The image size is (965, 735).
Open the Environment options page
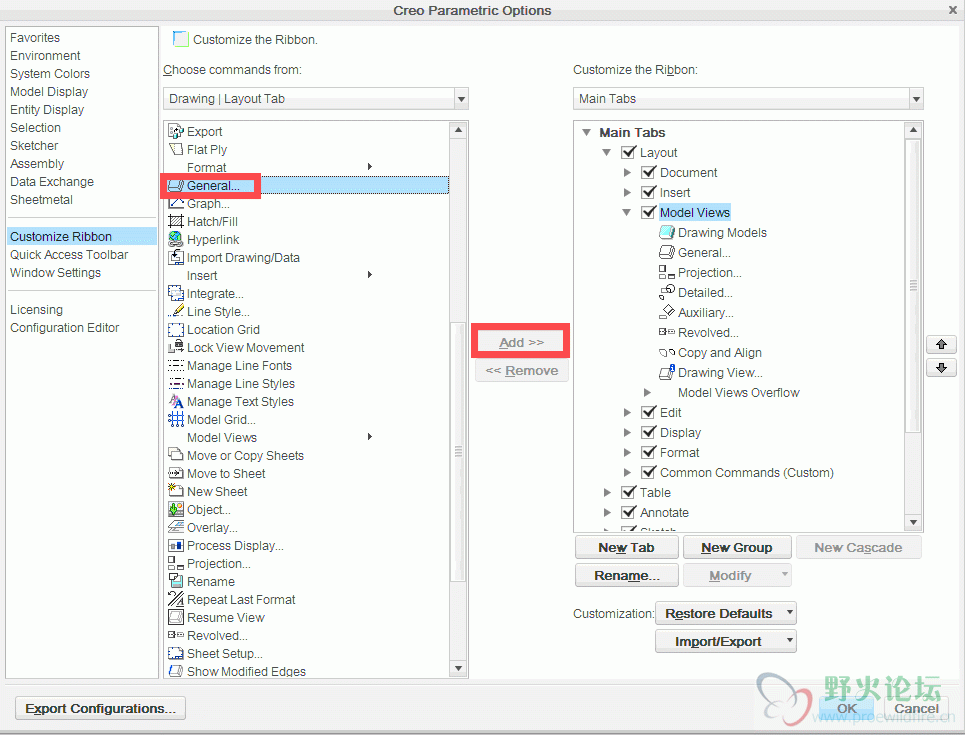tap(45, 55)
